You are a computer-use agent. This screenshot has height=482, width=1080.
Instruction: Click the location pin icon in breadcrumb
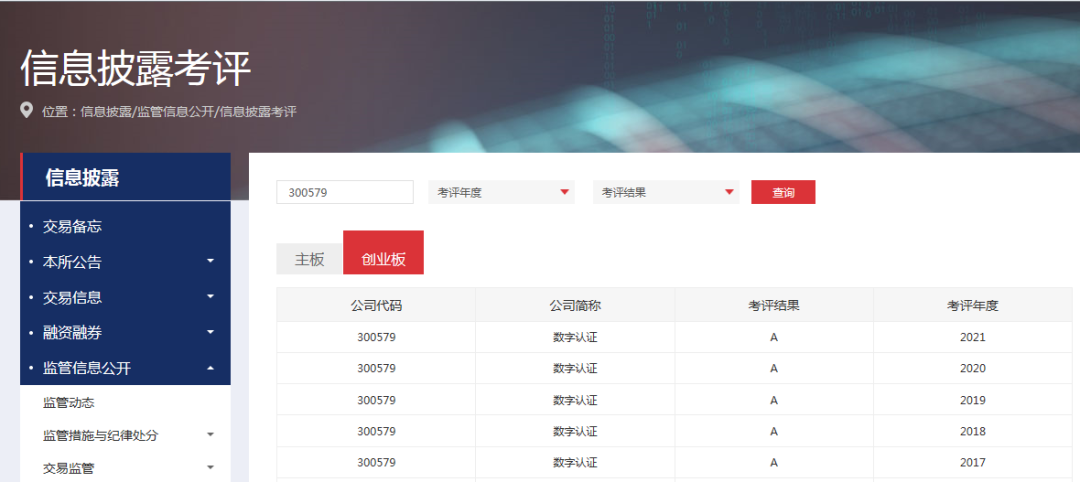click(x=27, y=111)
